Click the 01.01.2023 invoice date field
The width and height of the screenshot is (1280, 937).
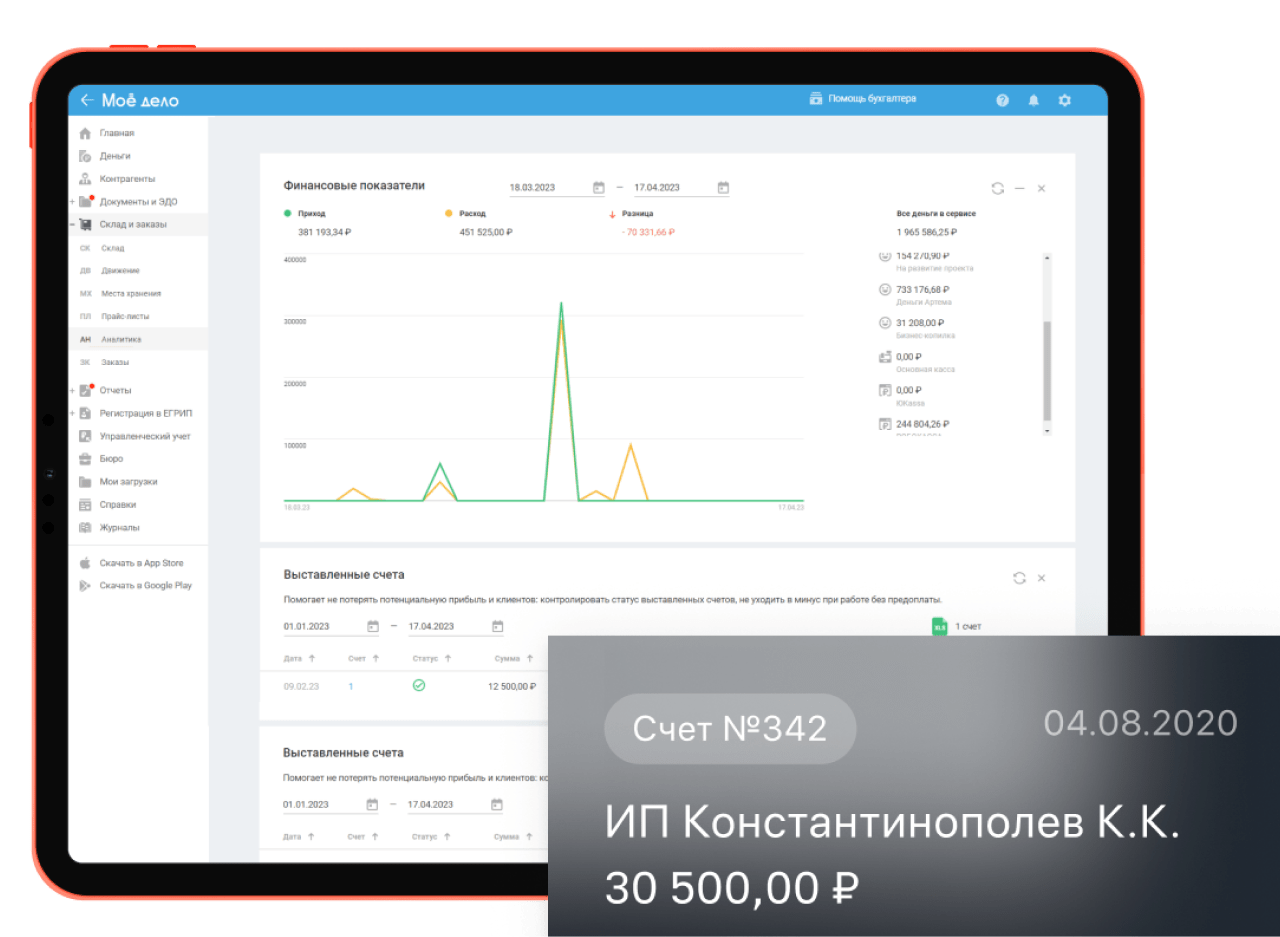pos(320,627)
